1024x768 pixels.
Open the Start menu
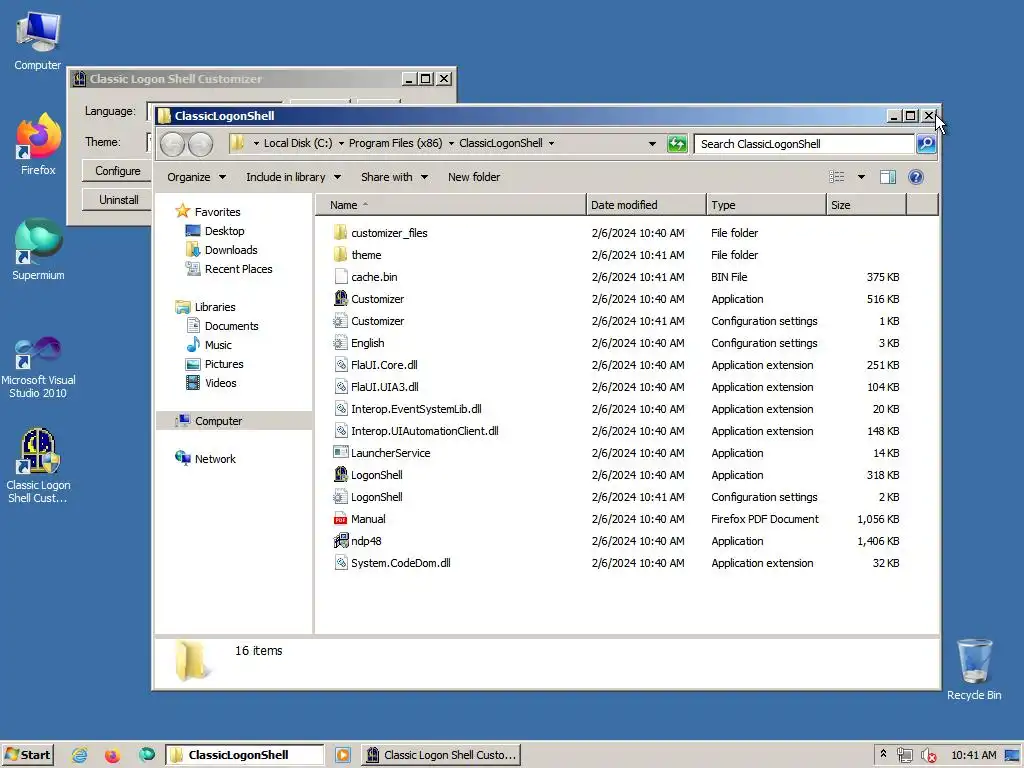(x=27, y=756)
